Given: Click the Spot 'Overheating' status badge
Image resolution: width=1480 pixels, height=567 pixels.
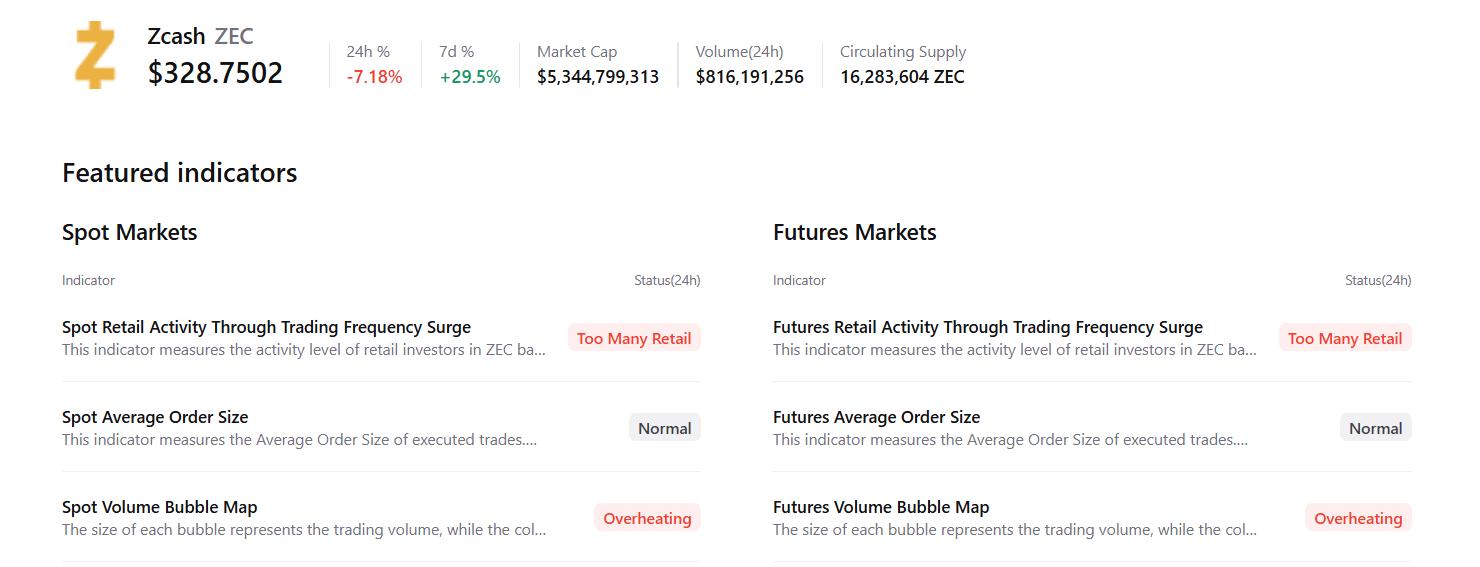Looking at the screenshot, I should [x=647, y=518].
